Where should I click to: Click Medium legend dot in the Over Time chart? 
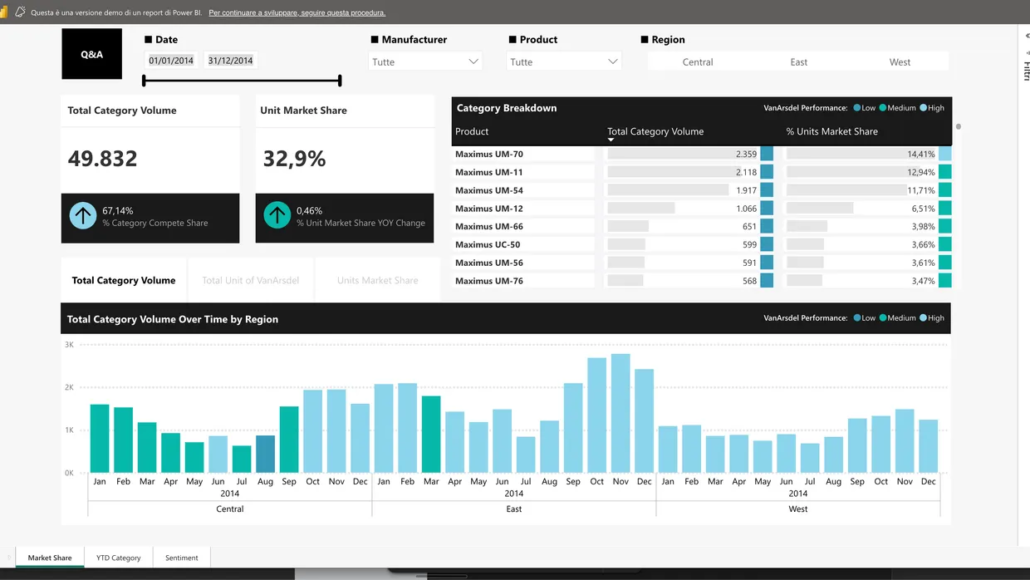pyautogui.click(x=883, y=318)
